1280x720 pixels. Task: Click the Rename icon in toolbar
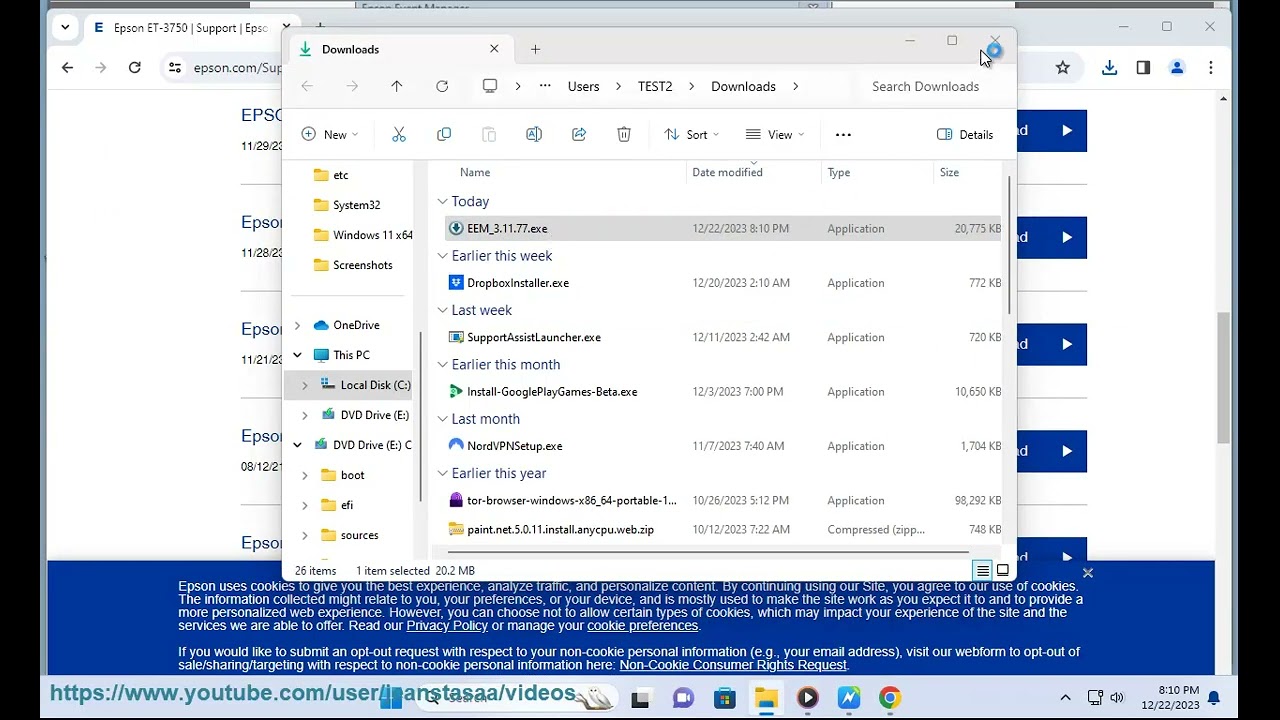[534, 135]
